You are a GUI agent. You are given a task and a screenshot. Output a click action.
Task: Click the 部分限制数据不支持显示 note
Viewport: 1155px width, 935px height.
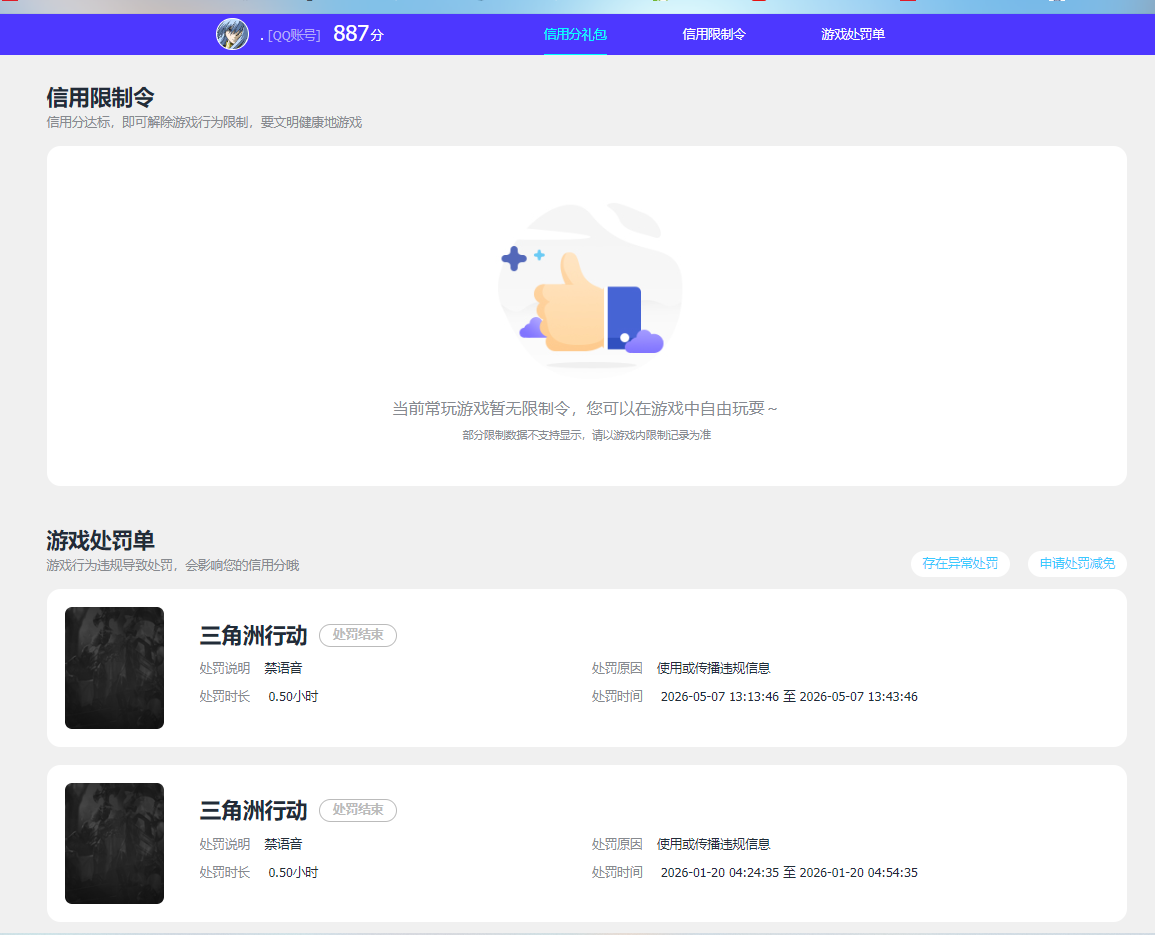[x=586, y=435]
